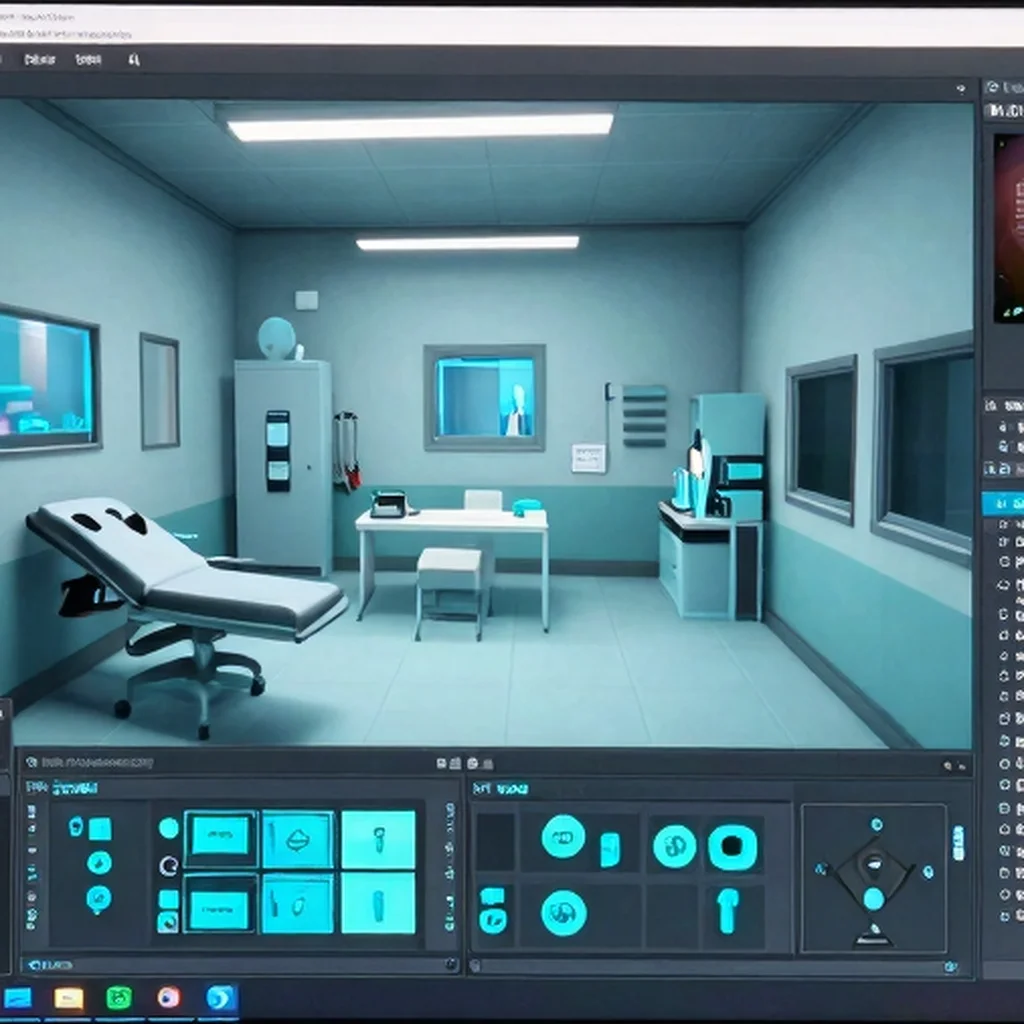Screen dimensions: 1024x1024
Task: Select the bright tile showing a capsule shape
Action: tap(378, 904)
